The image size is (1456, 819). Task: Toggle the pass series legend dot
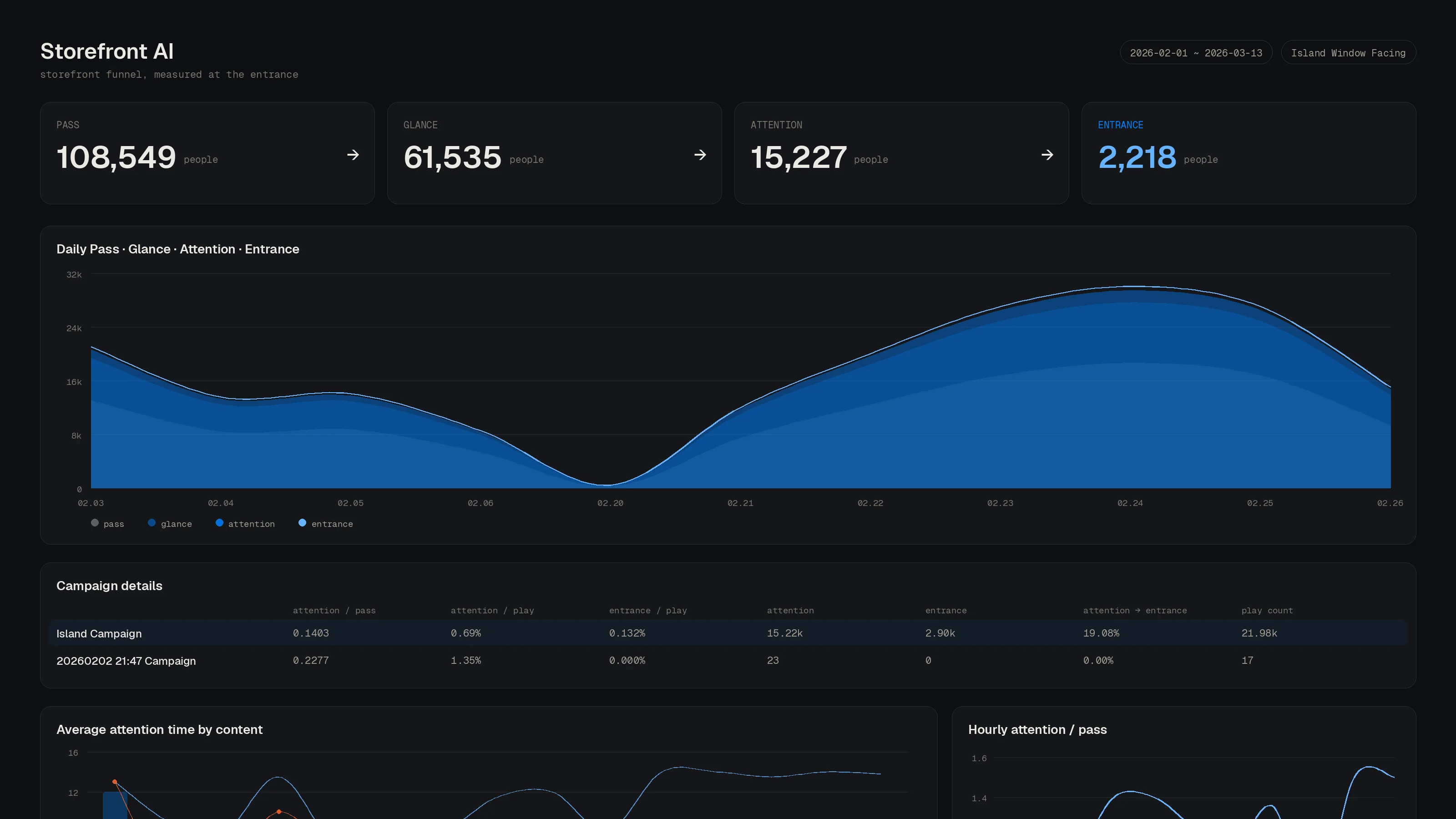pos(95,523)
